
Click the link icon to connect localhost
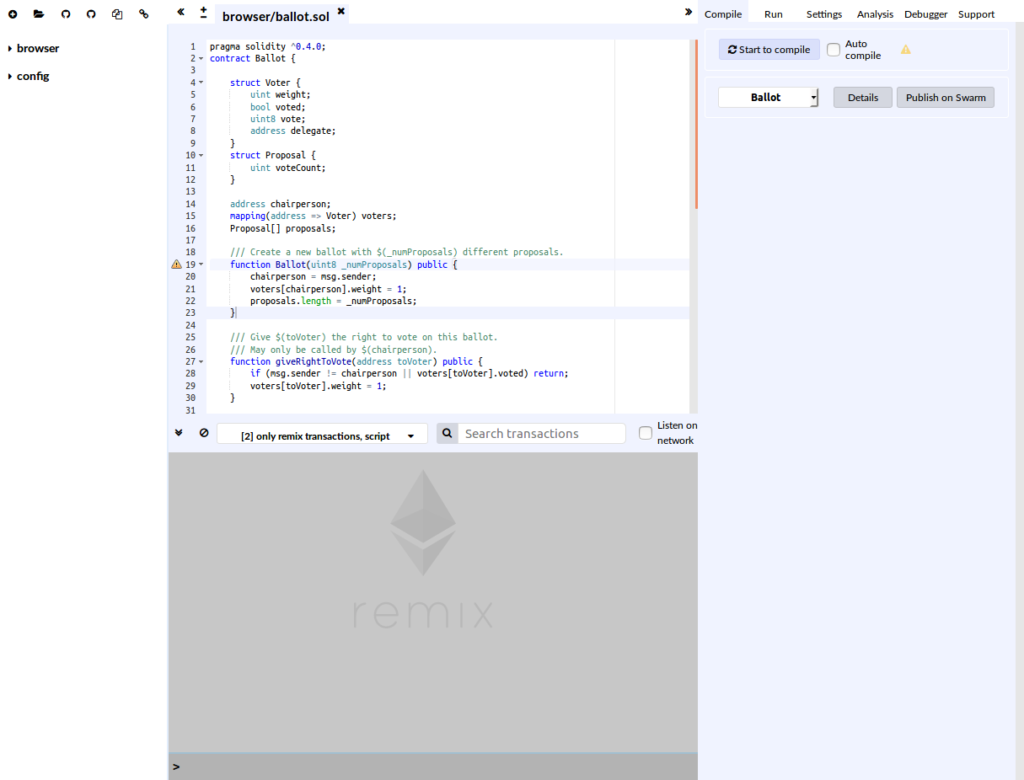(144, 14)
